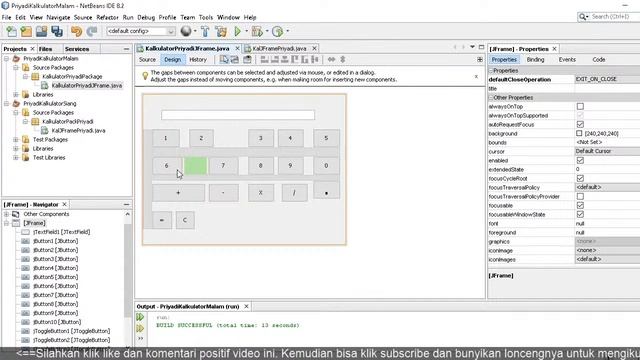The height and width of the screenshot is (360, 640).
Task: Select jToggleButton1 in the Navigator
Action: pyautogui.click(x=71, y=331)
